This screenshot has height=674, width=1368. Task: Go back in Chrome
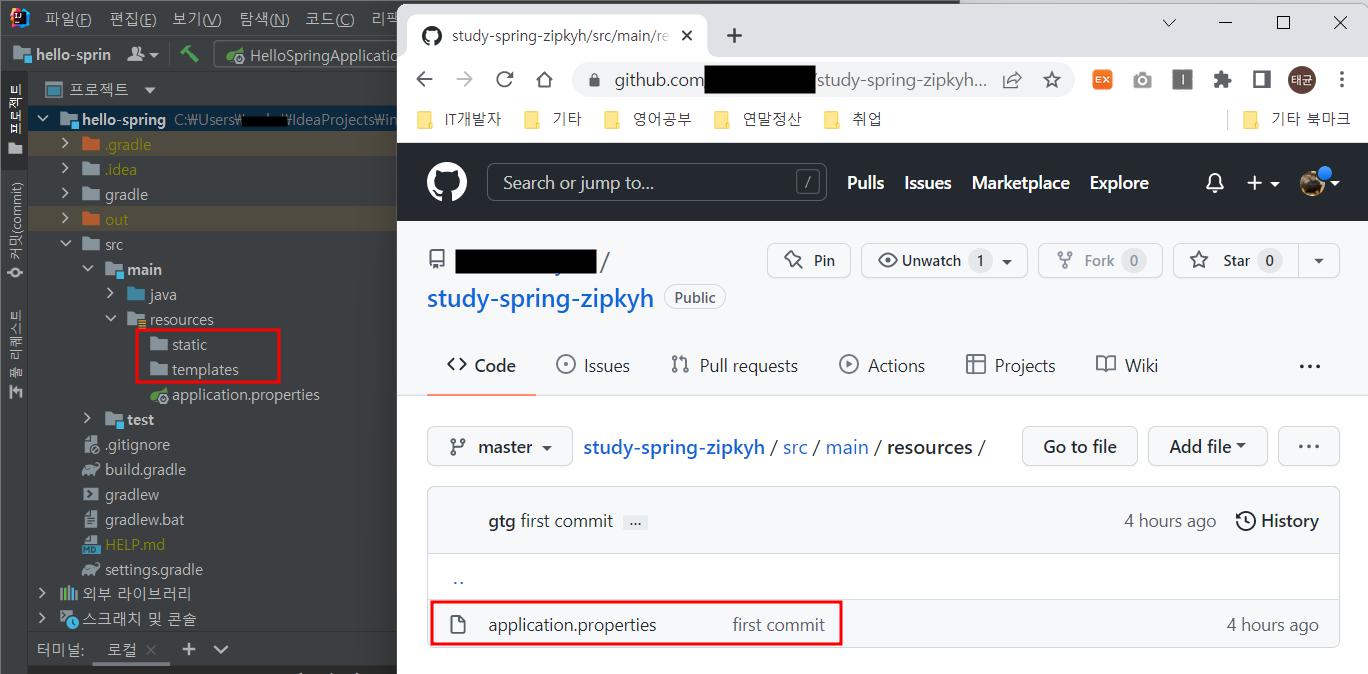[x=424, y=79]
